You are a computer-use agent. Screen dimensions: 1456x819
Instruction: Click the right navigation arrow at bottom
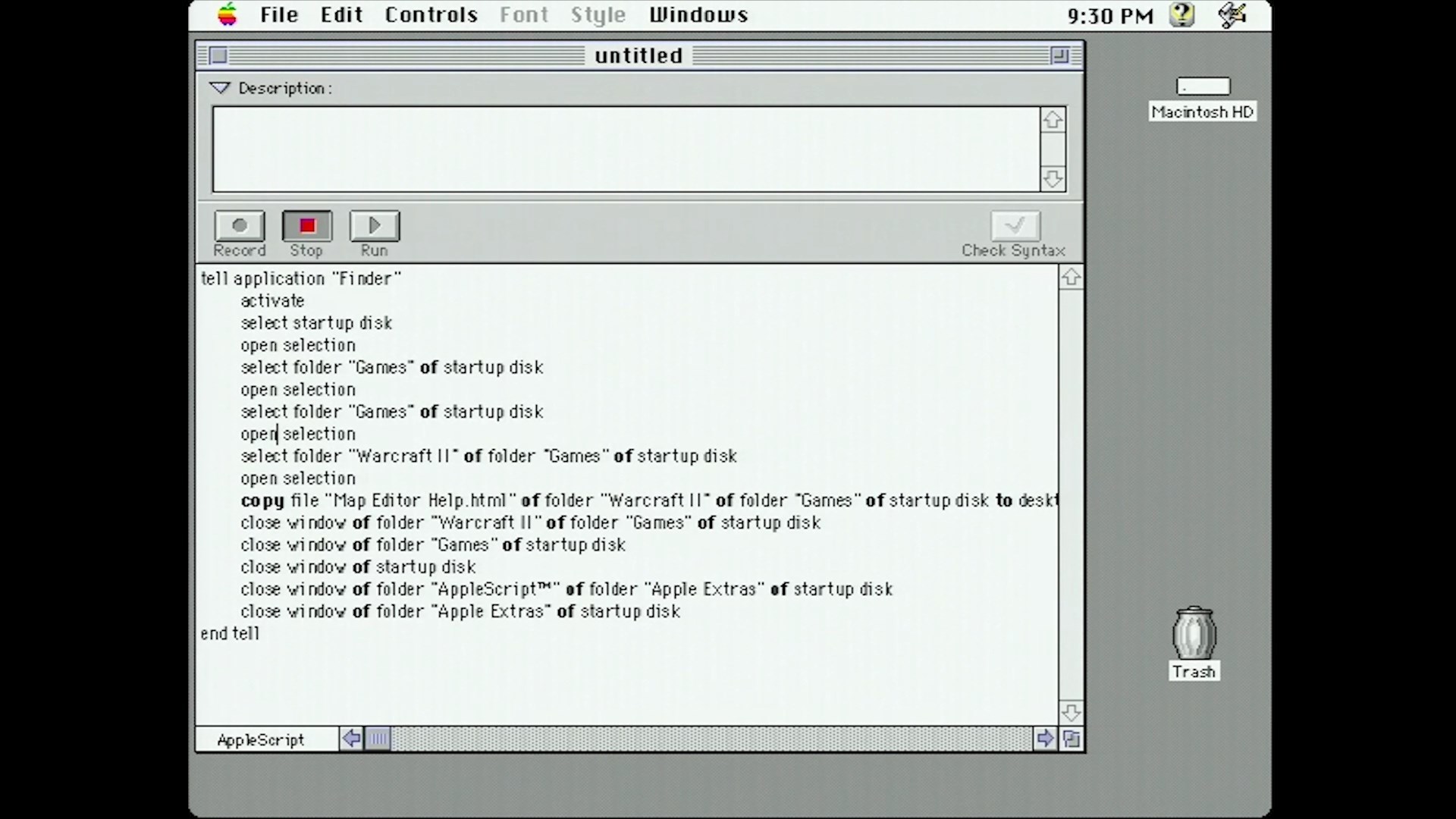point(1045,738)
